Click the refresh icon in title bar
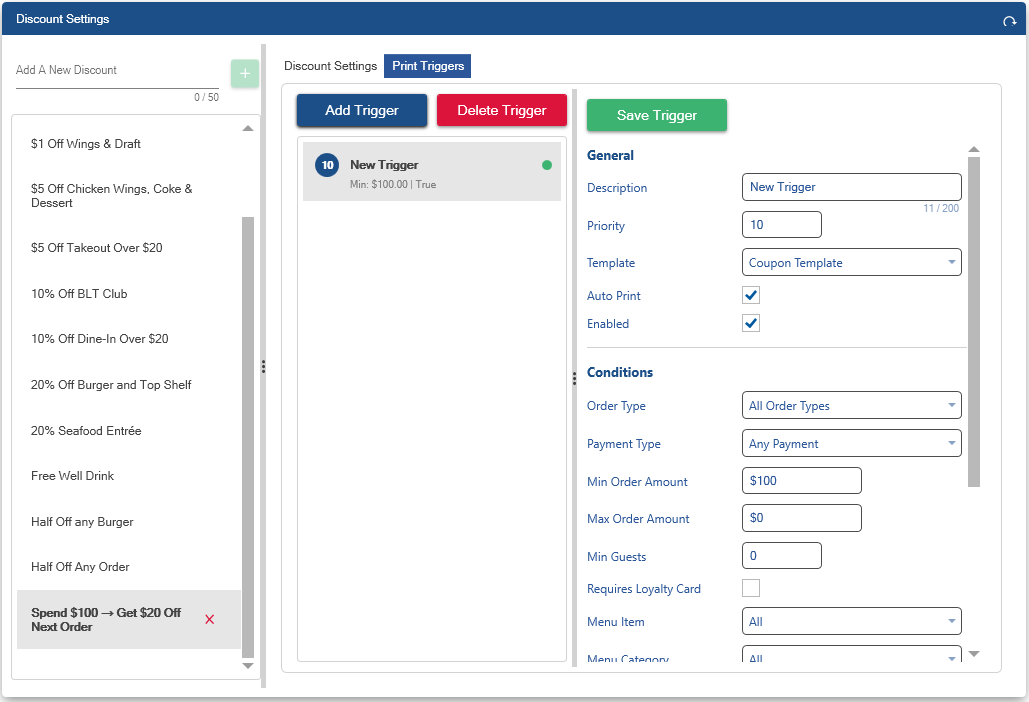This screenshot has height=702, width=1029. tap(1009, 21)
